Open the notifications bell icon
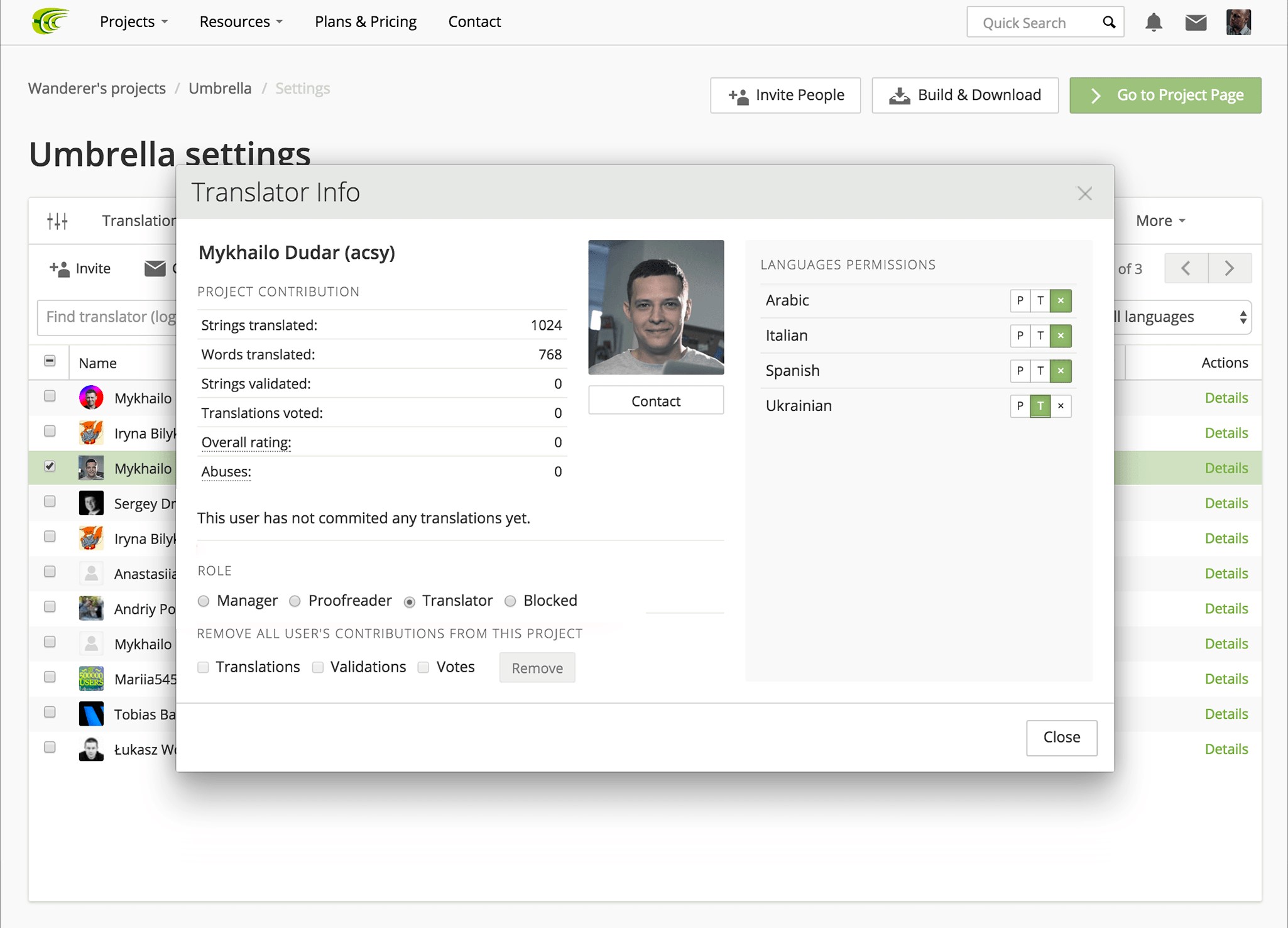The height and width of the screenshot is (928, 1288). pos(1153,23)
